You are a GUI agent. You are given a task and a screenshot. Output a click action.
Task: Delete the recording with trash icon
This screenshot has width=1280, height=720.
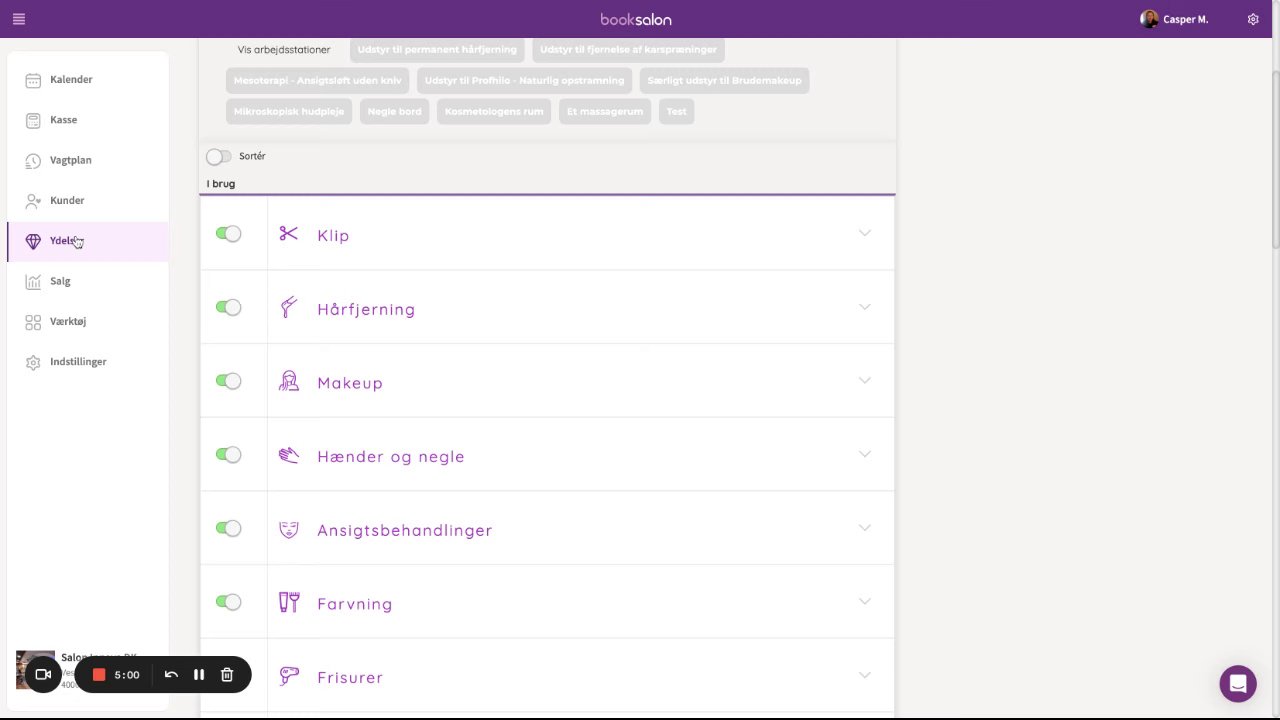click(227, 675)
